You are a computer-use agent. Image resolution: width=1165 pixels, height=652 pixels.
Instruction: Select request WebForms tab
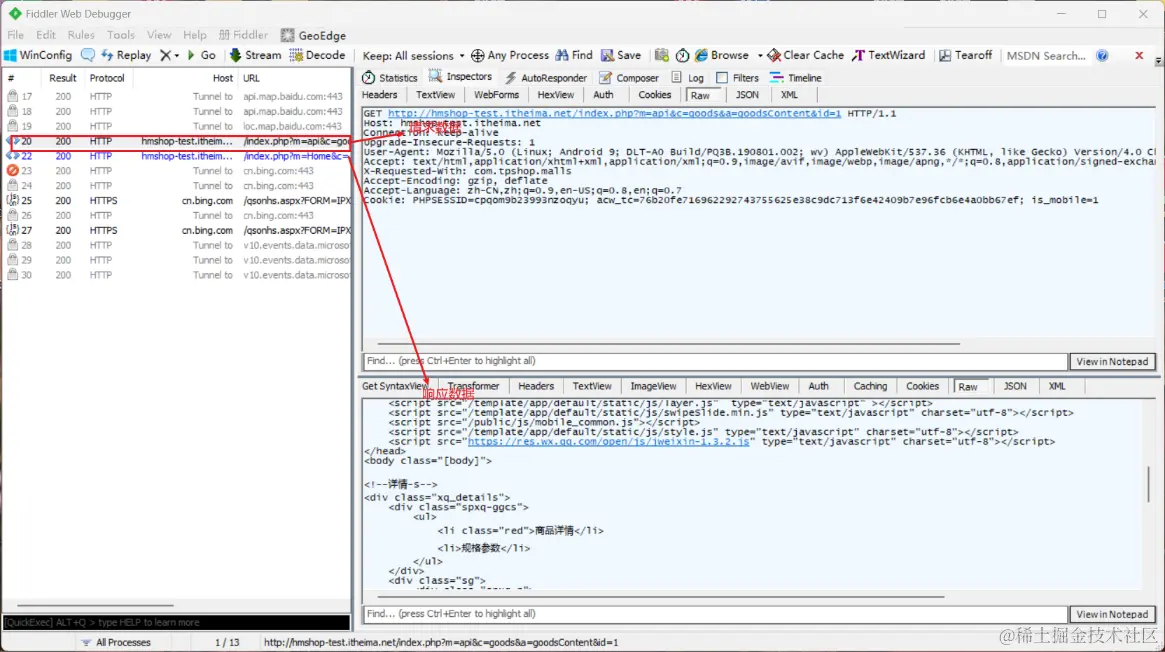pos(496,95)
